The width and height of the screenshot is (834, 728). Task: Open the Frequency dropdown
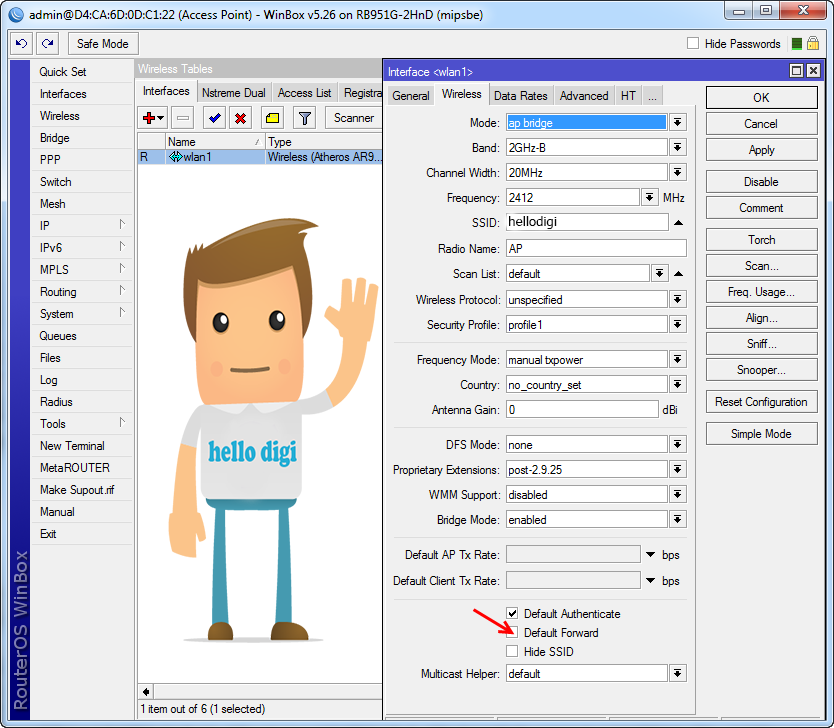[x=649, y=198]
